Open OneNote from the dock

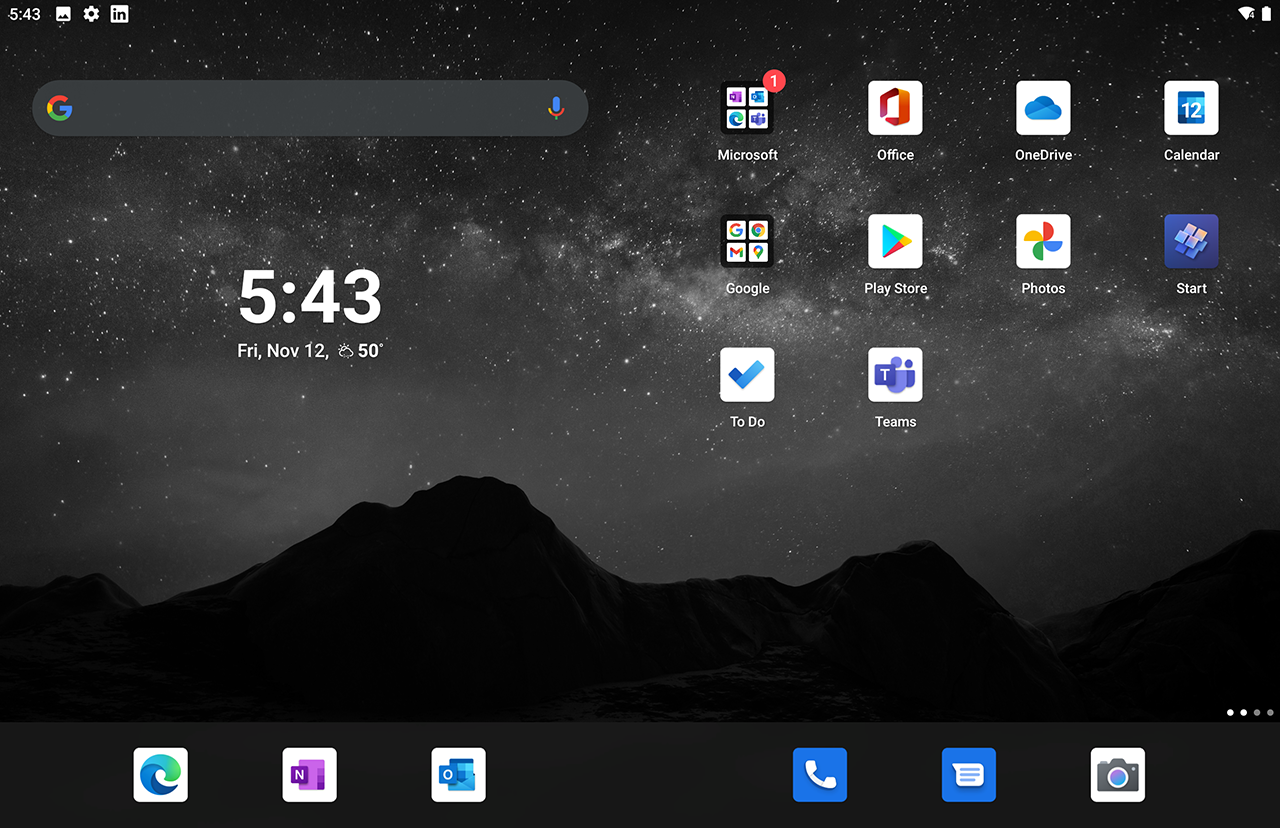[310, 775]
